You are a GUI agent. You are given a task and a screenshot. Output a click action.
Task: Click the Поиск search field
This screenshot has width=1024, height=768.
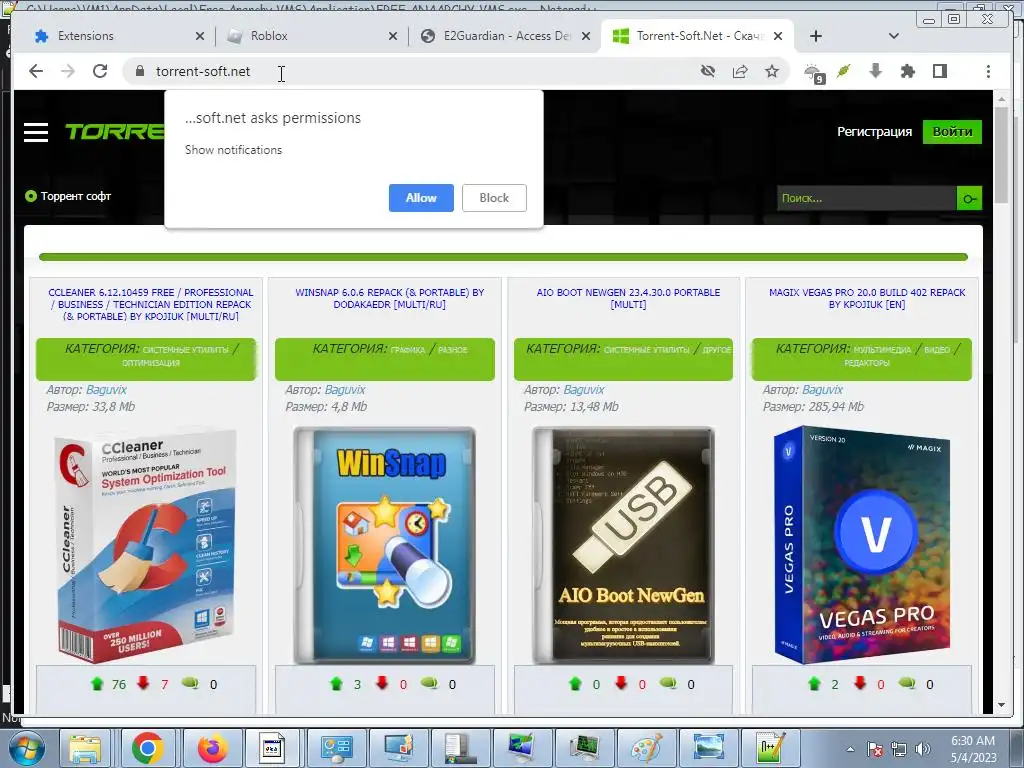coord(867,198)
